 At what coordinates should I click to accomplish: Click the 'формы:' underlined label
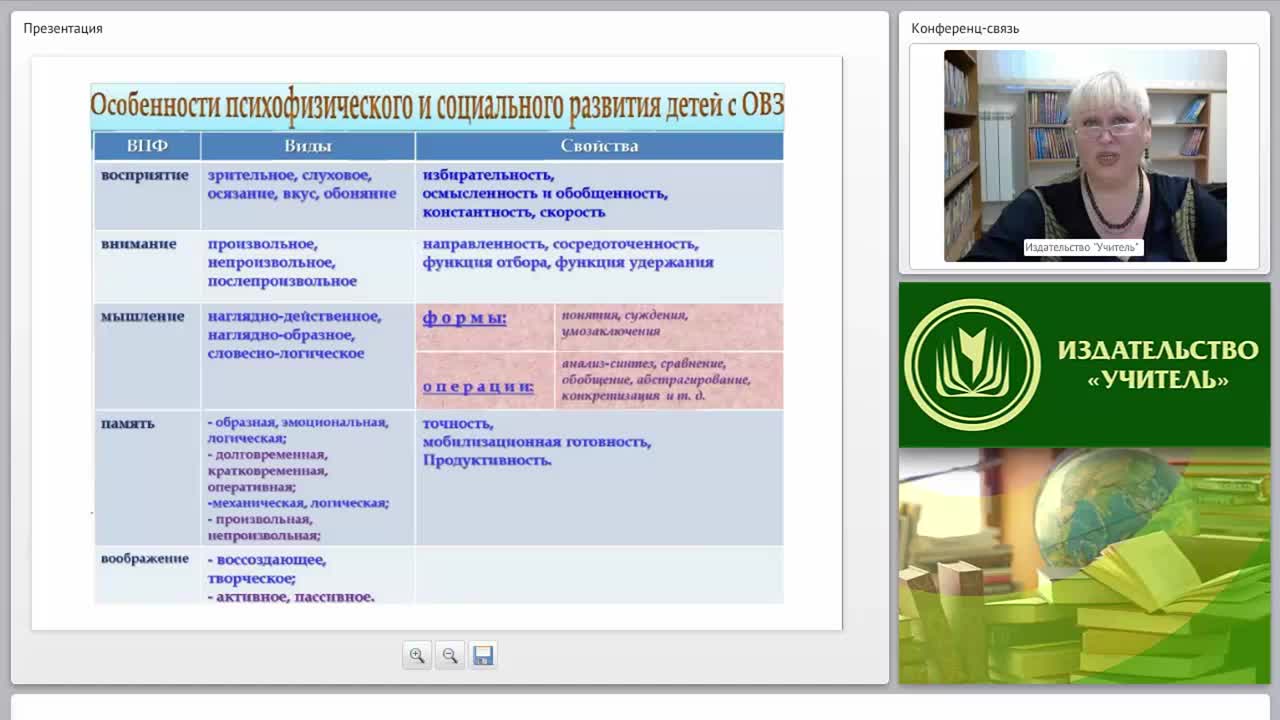(x=464, y=318)
